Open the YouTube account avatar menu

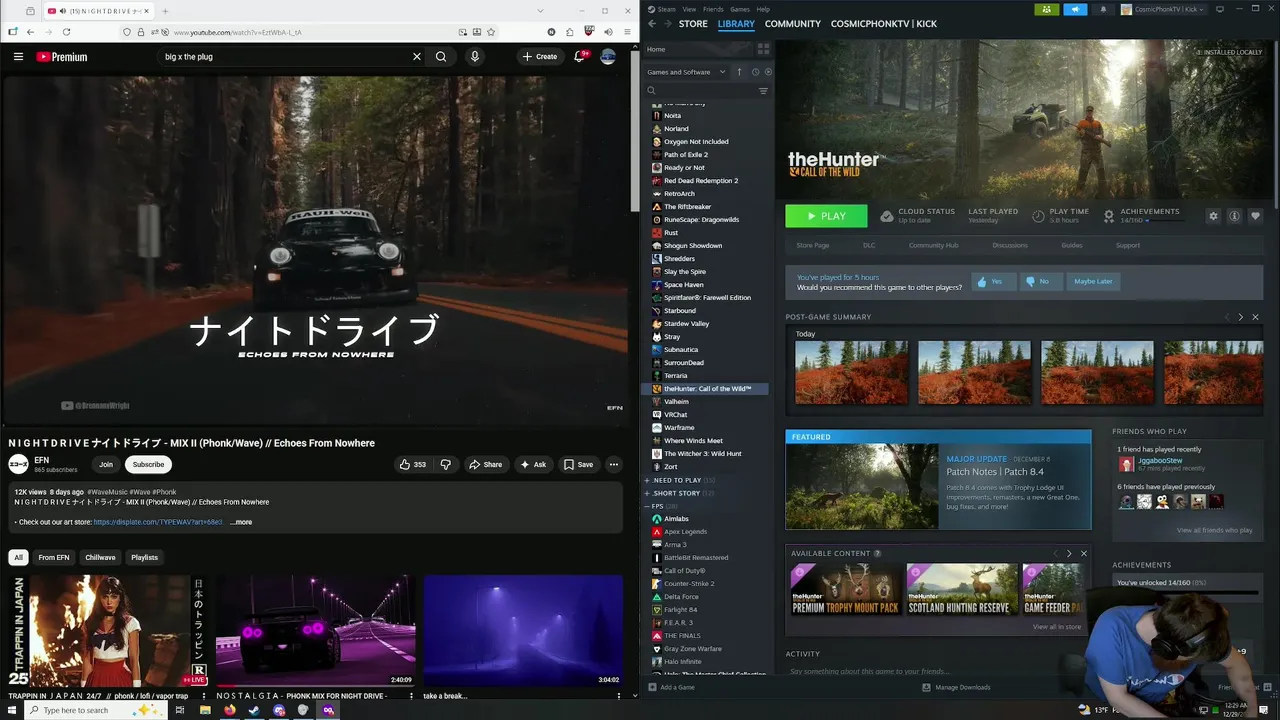(x=608, y=57)
